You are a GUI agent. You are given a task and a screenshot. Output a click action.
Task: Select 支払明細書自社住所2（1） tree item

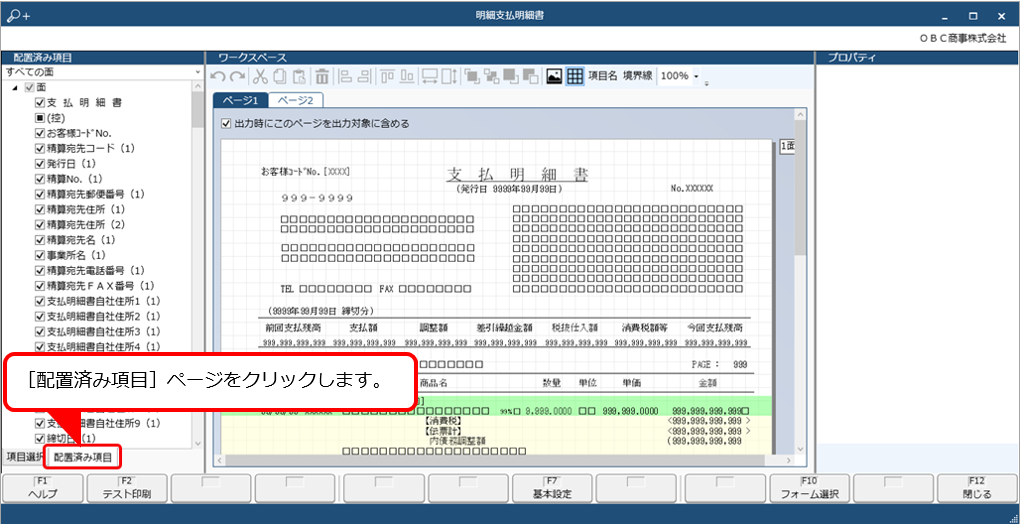103,317
